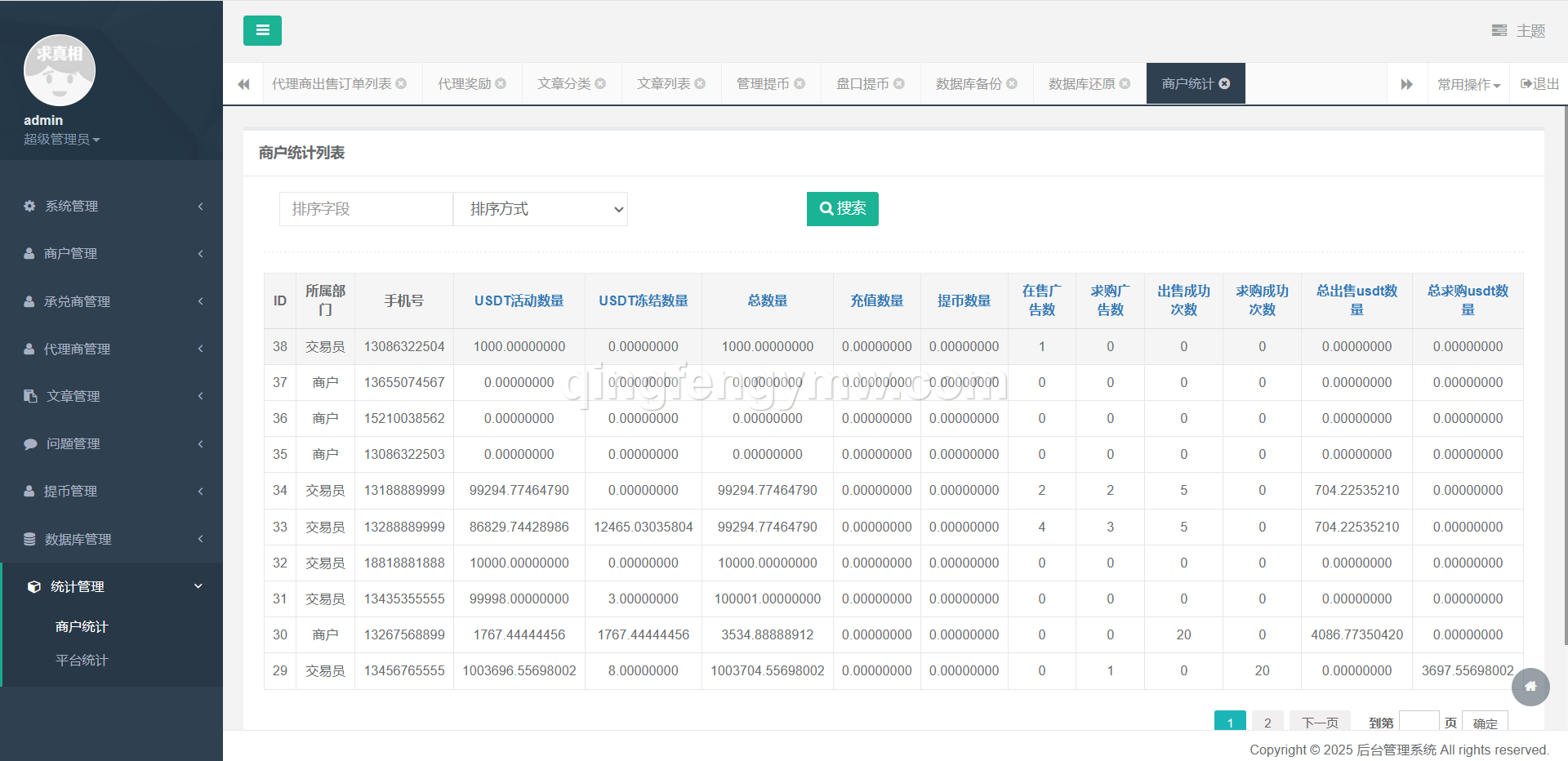
Task: Toggle sidebar with green hamburger button
Action: 262,30
